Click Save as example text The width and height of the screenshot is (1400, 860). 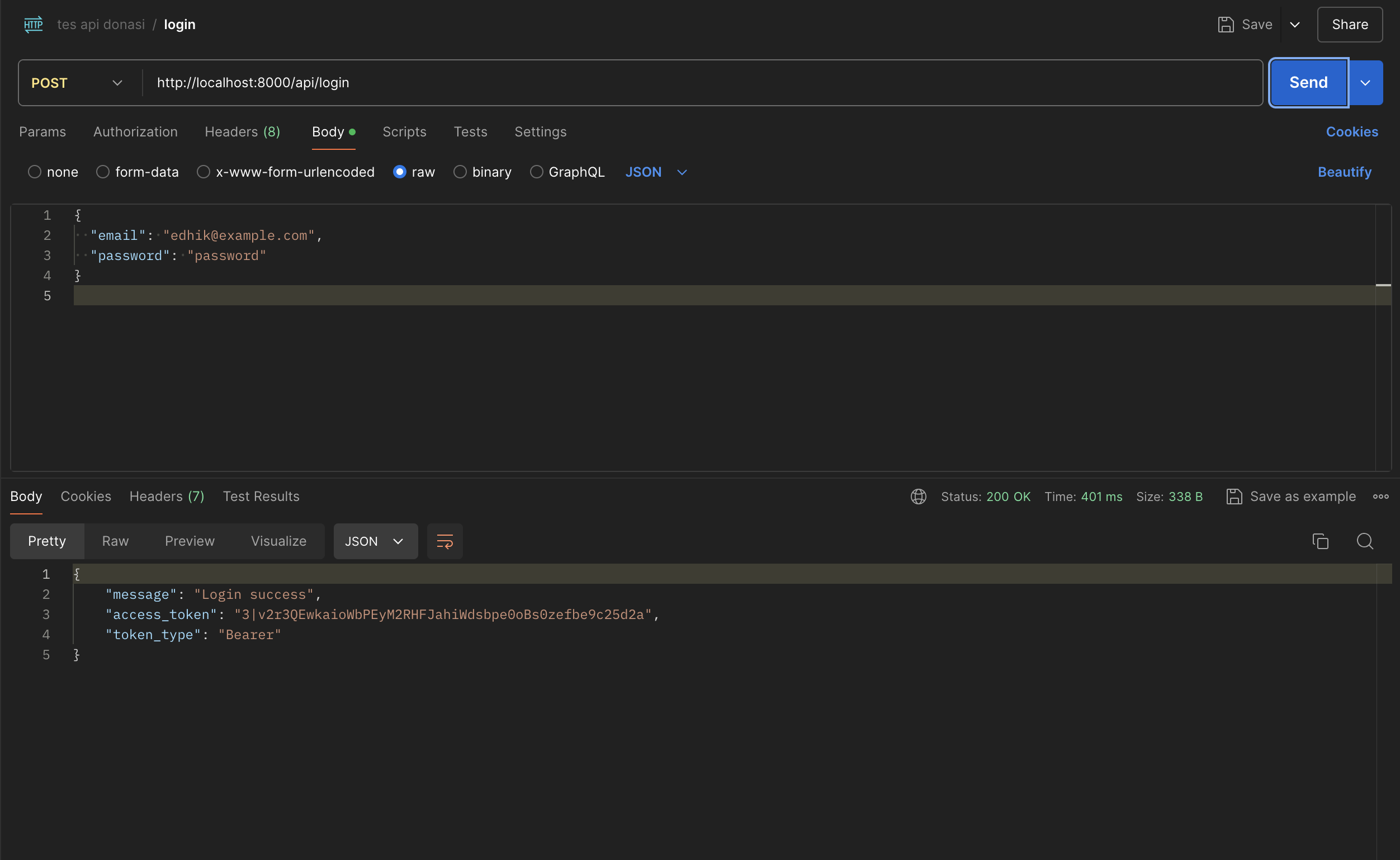1303,497
